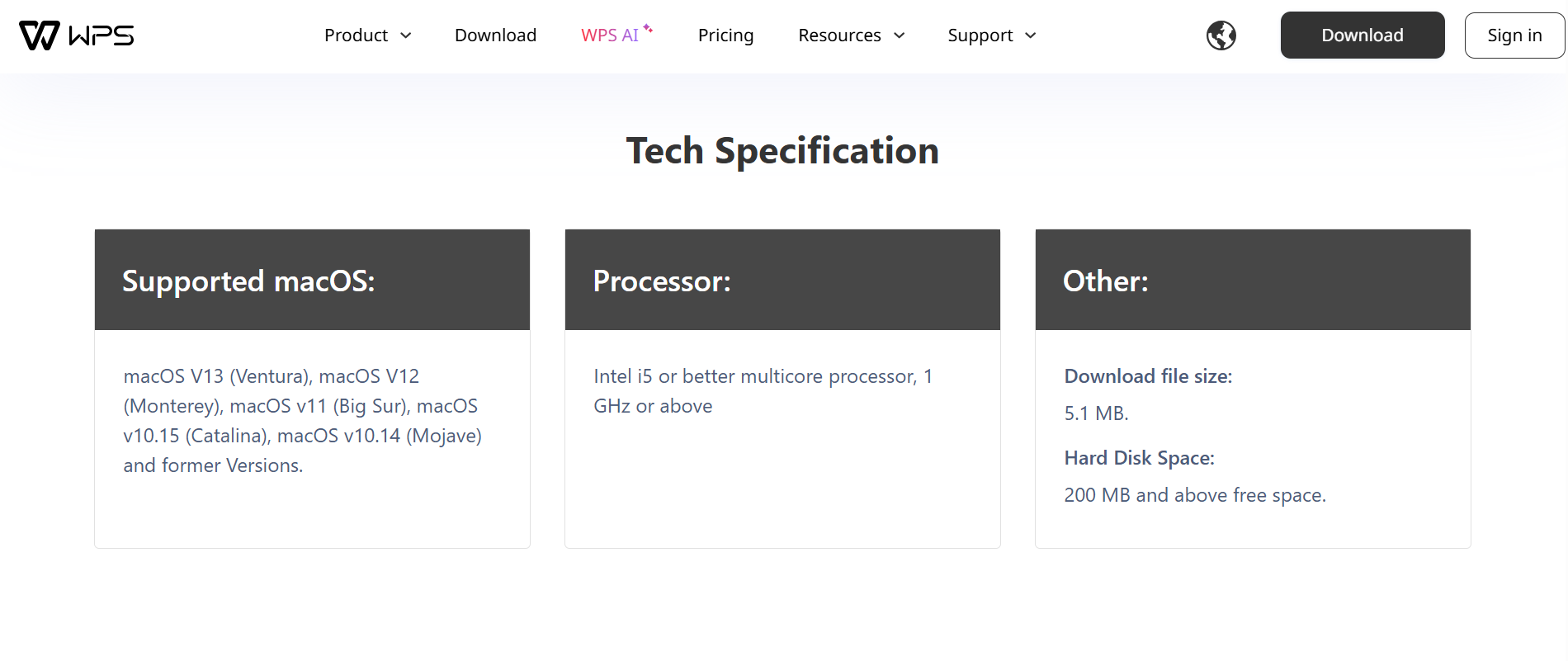Click the Hard Disk Space label
Screen dimensions: 1568x661
pos(1139,458)
